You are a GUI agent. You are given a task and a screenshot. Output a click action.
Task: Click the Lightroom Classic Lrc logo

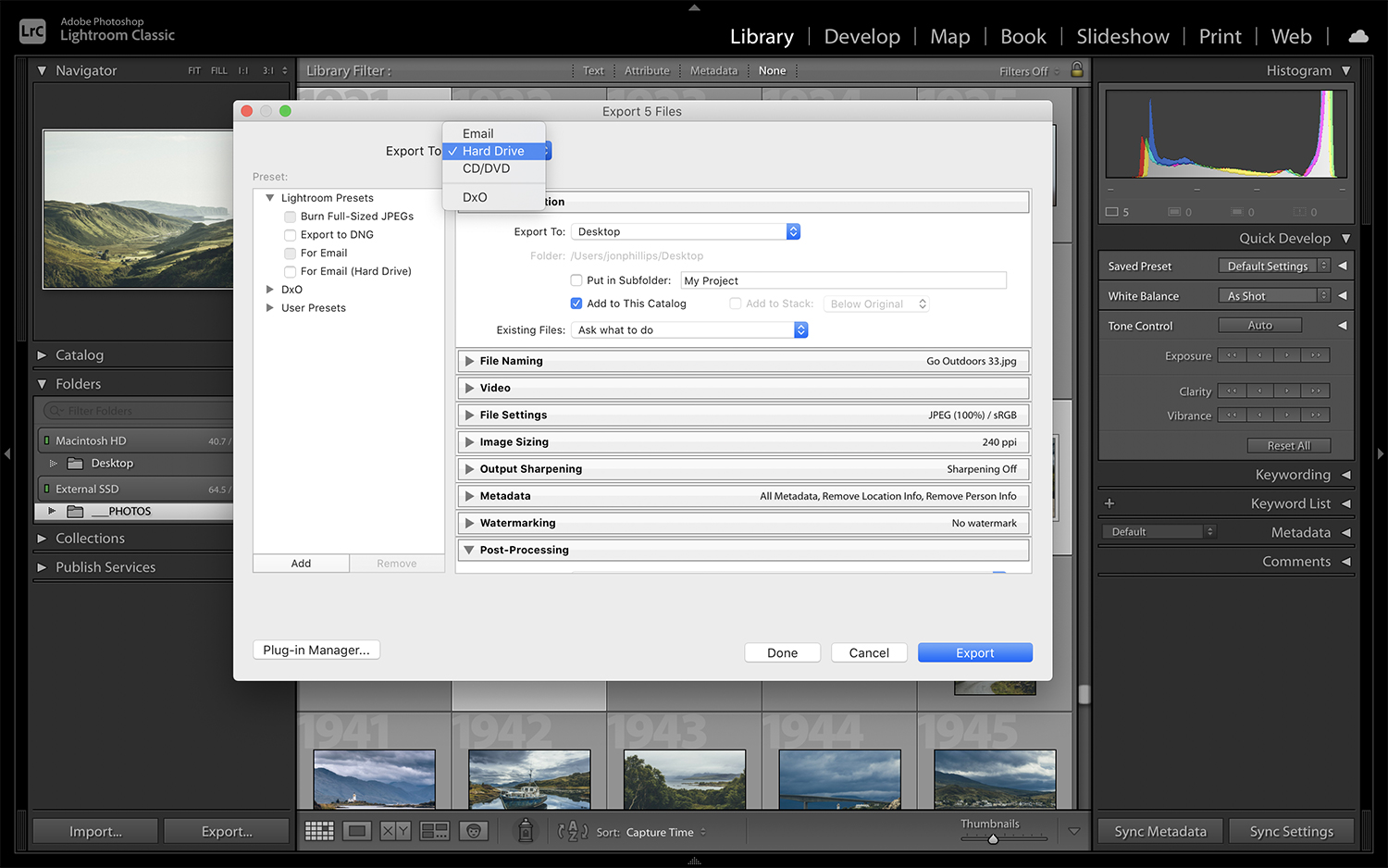coord(32,31)
